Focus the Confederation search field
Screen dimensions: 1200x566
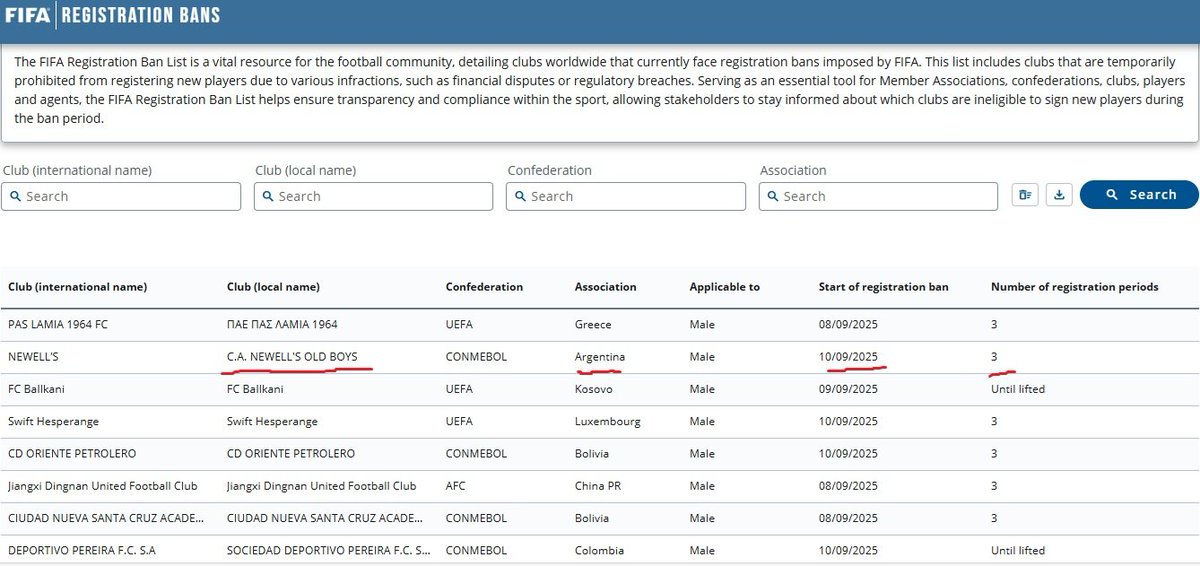pyautogui.click(x=626, y=196)
